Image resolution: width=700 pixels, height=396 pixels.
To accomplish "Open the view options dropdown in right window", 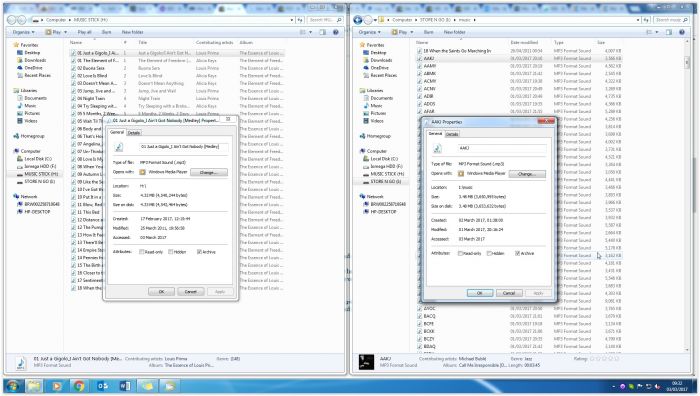I will (657, 32).
